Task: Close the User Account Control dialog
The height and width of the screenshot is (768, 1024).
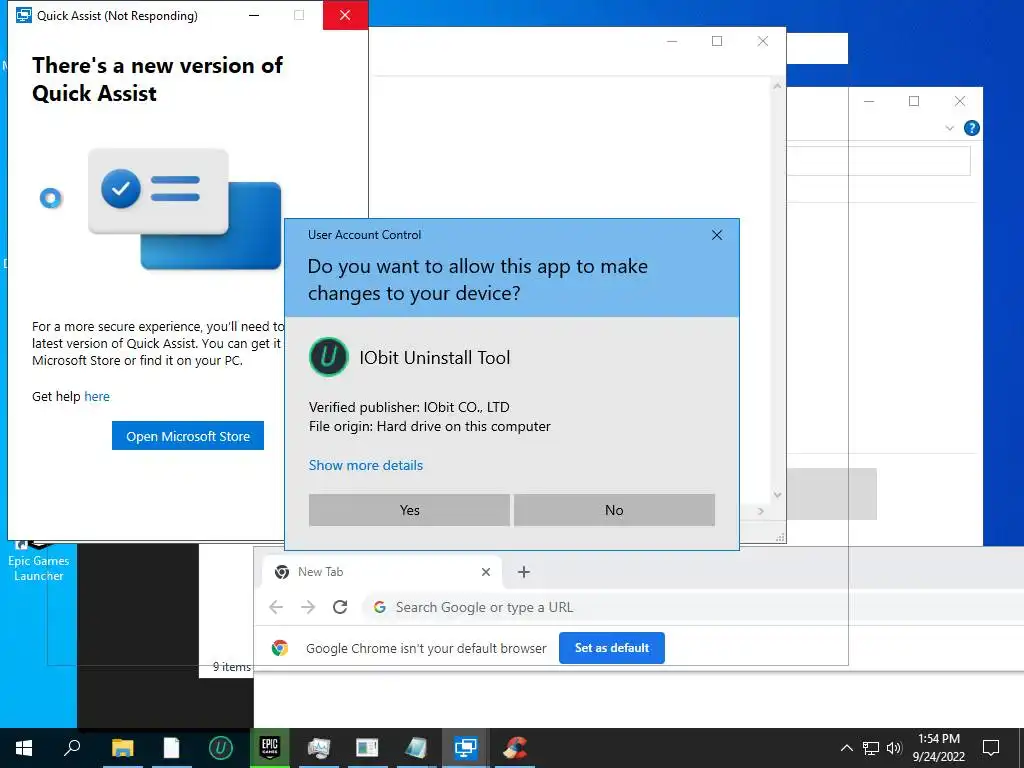Action: click(x=716, y=235)
